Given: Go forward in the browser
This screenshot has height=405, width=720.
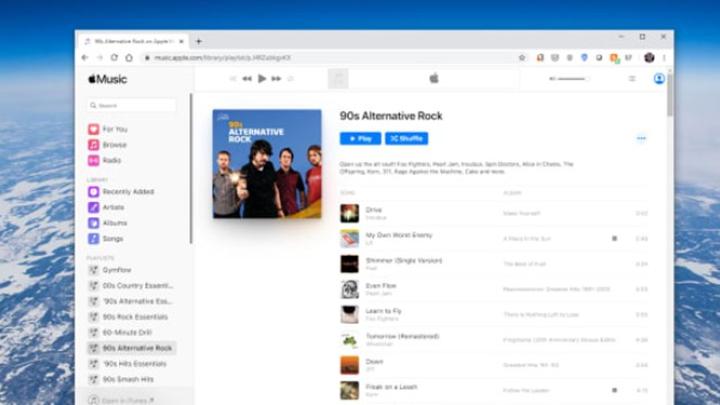Looking at the screenshot, I should click(x=100, y=57).
